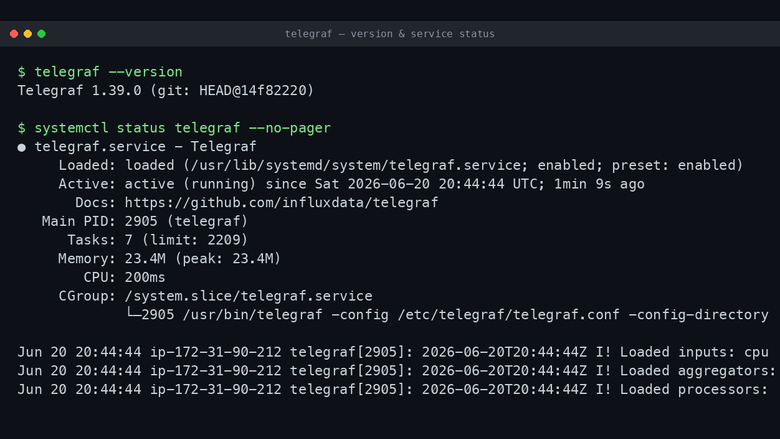Click the CPU 200ms value
780x439 pixels.
click(145, 277)
